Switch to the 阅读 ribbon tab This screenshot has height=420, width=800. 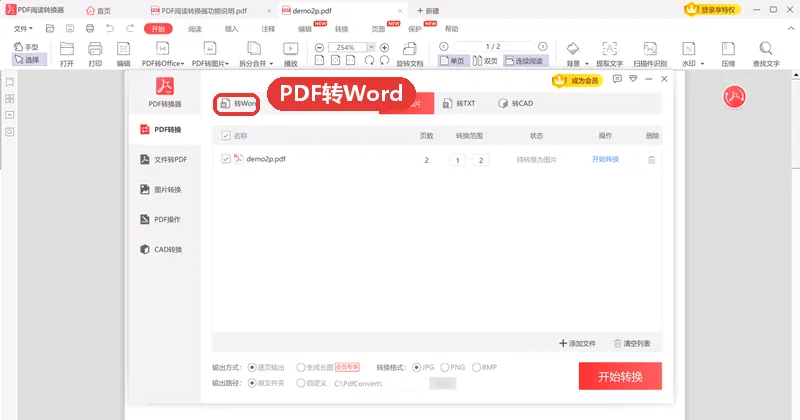click(195, 29)
